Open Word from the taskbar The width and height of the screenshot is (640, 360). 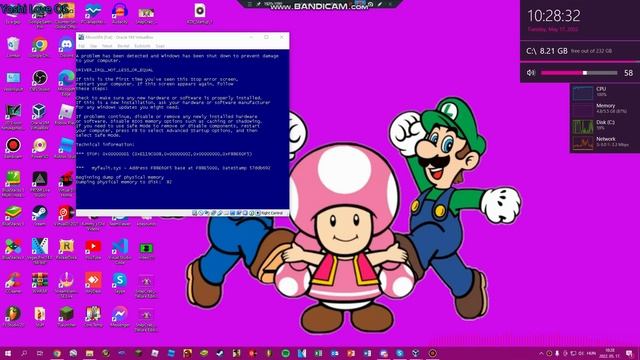[x=367, y=353]
